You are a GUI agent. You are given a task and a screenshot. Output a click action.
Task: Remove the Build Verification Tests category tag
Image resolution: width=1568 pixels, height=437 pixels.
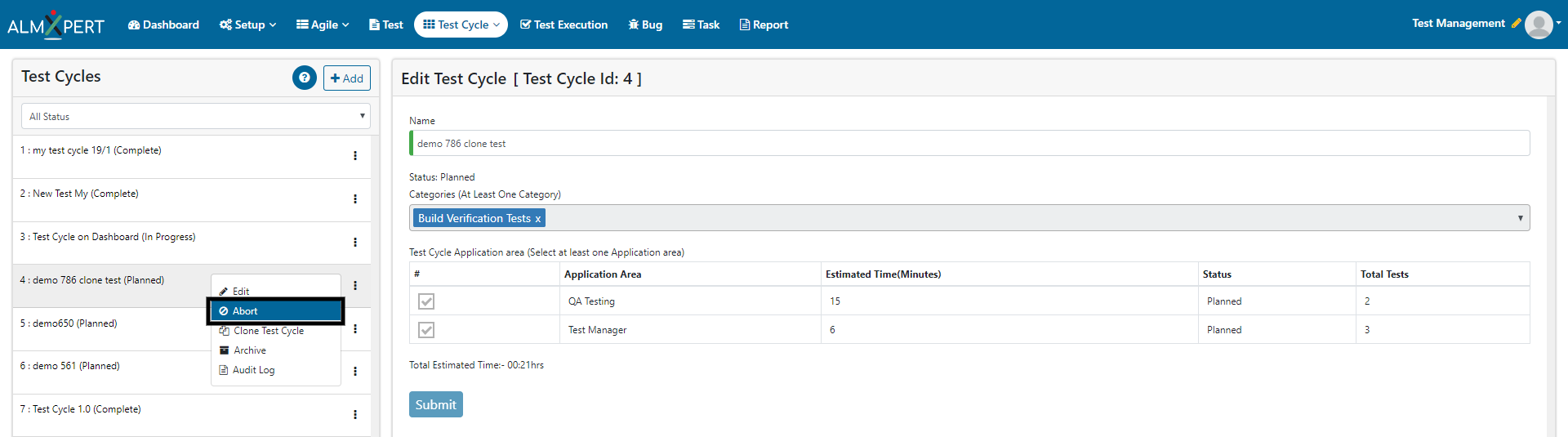[x=537, y=219]
